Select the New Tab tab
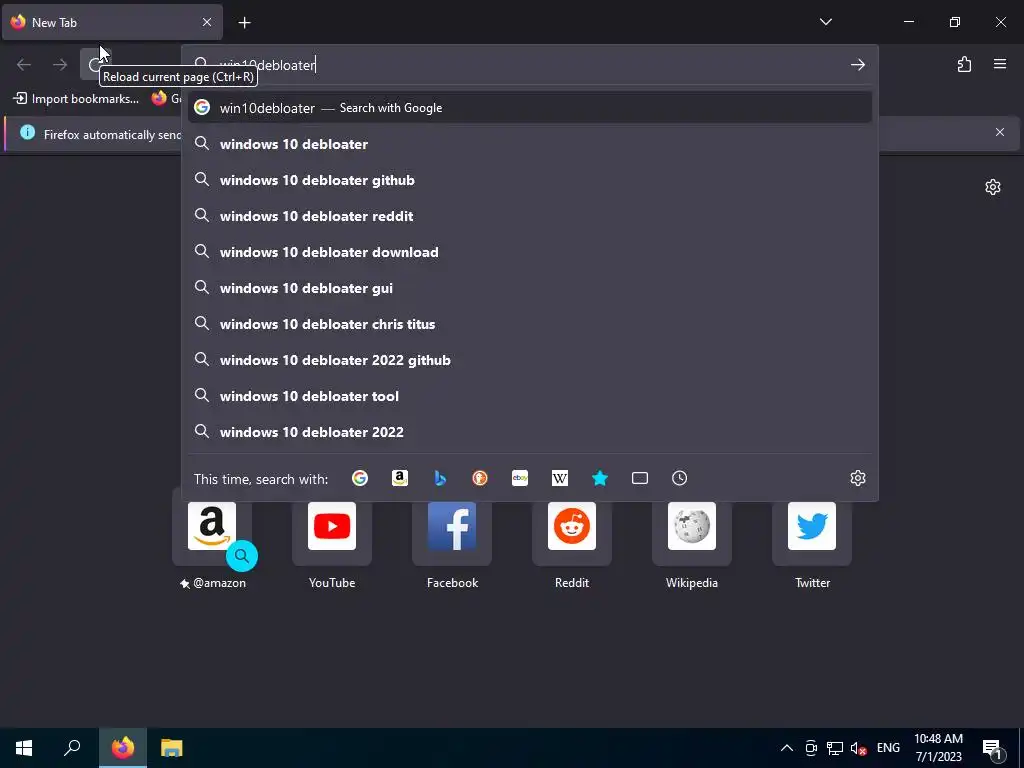Viewport: 1024px width, 768px height. [x=112, y=22]
